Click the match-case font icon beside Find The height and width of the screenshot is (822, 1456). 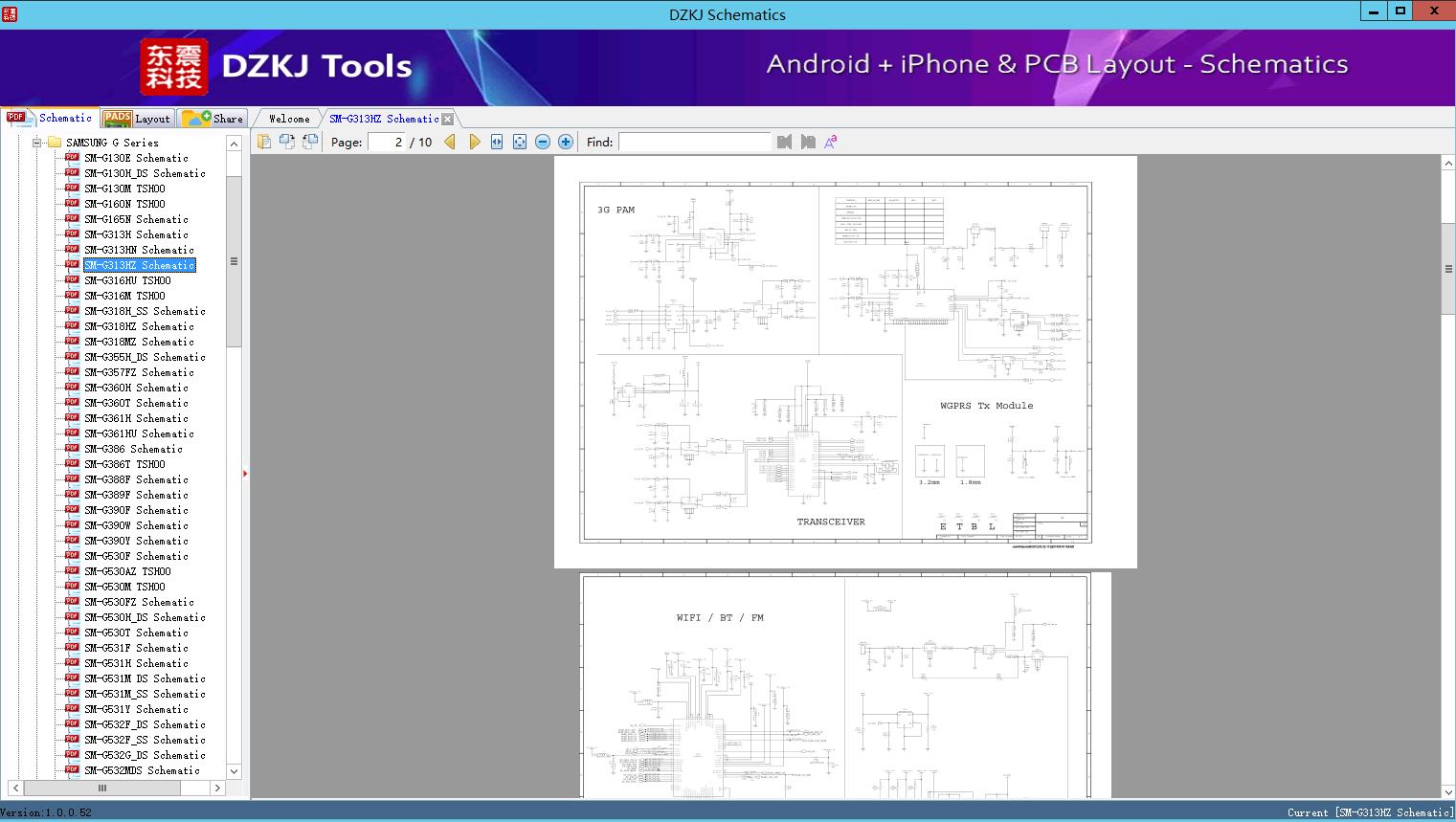click(x=831, y=142)
